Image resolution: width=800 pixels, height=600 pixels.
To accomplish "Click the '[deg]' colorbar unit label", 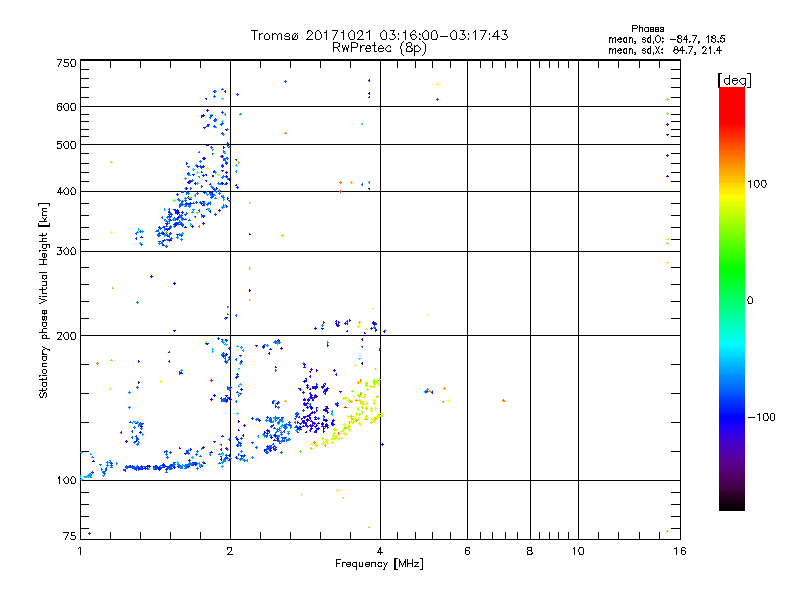I will point(734,80).
